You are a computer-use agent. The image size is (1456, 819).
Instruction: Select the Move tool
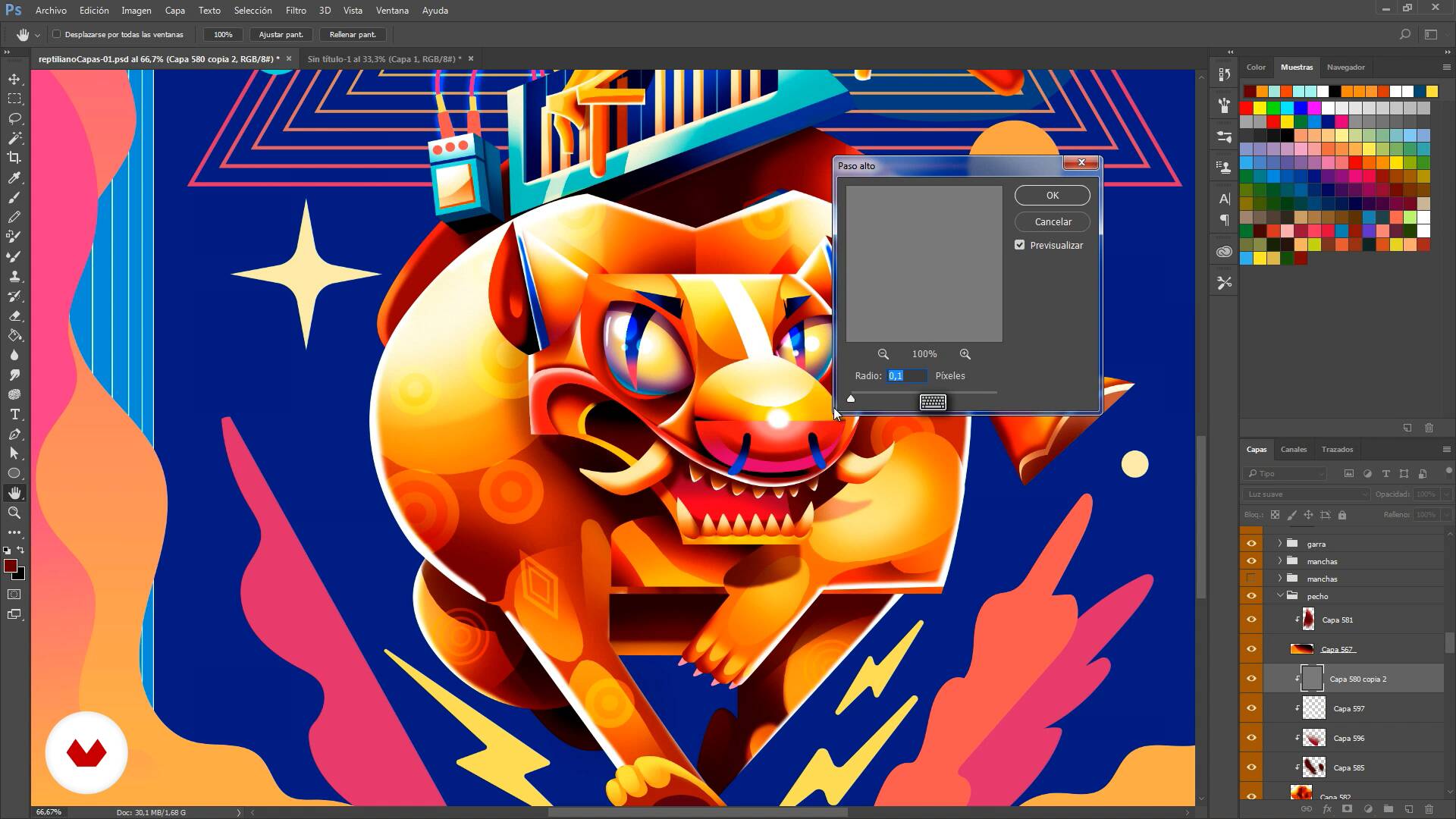click(x=14, y=79)
